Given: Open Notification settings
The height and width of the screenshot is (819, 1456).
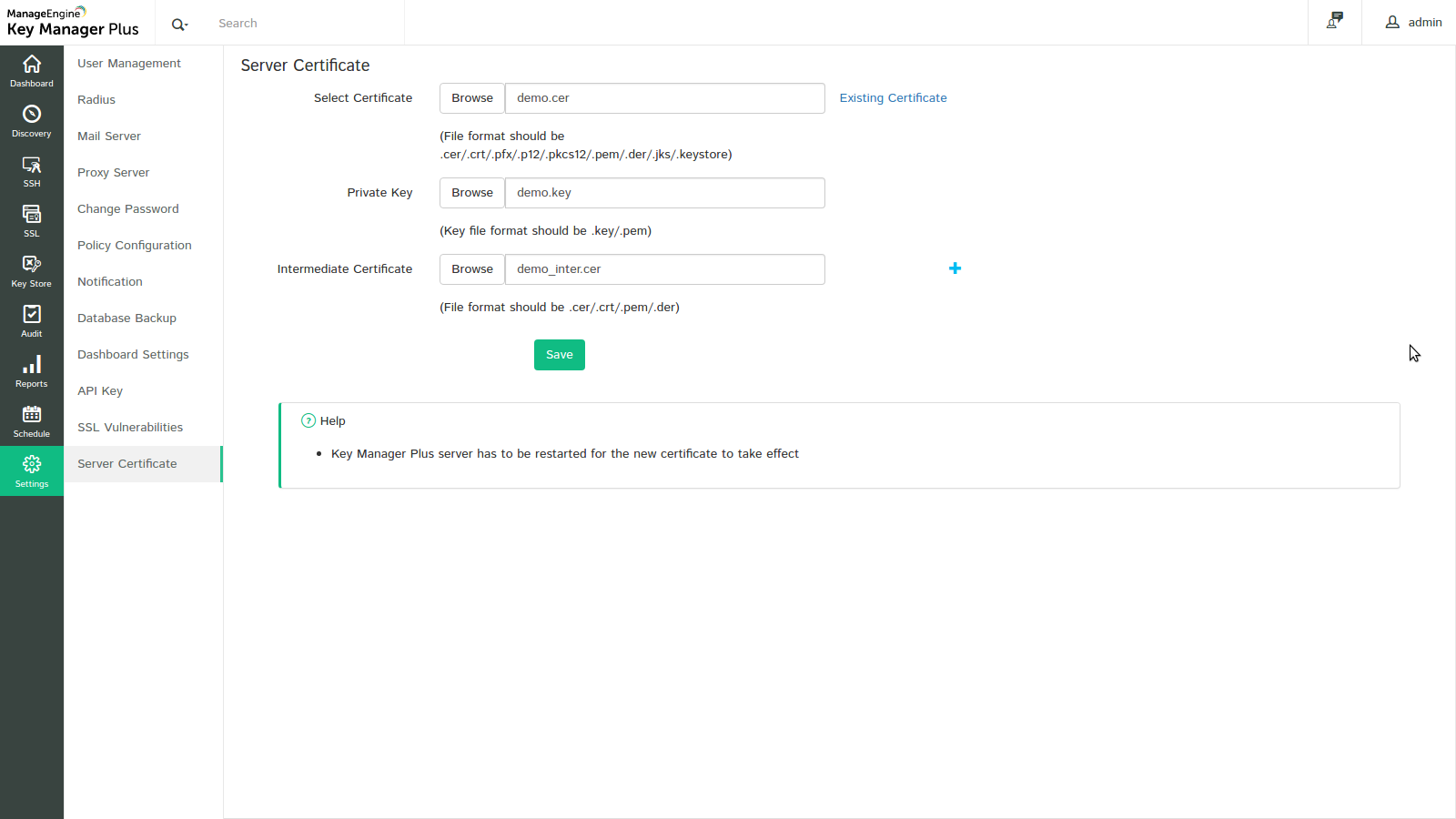Looking at the screenshot, I should pyautogui.click(x=110, y=282).
